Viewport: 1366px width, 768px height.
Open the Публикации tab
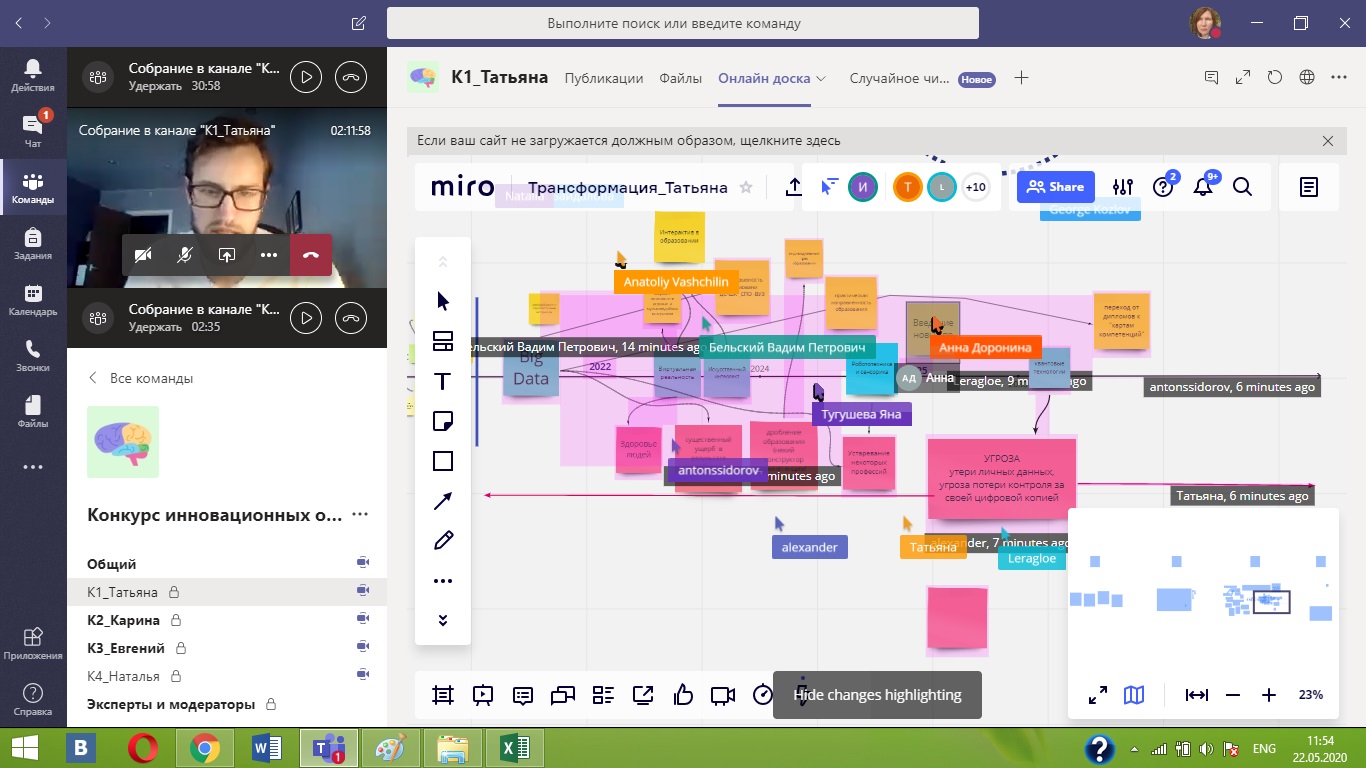tap(603, 78)
